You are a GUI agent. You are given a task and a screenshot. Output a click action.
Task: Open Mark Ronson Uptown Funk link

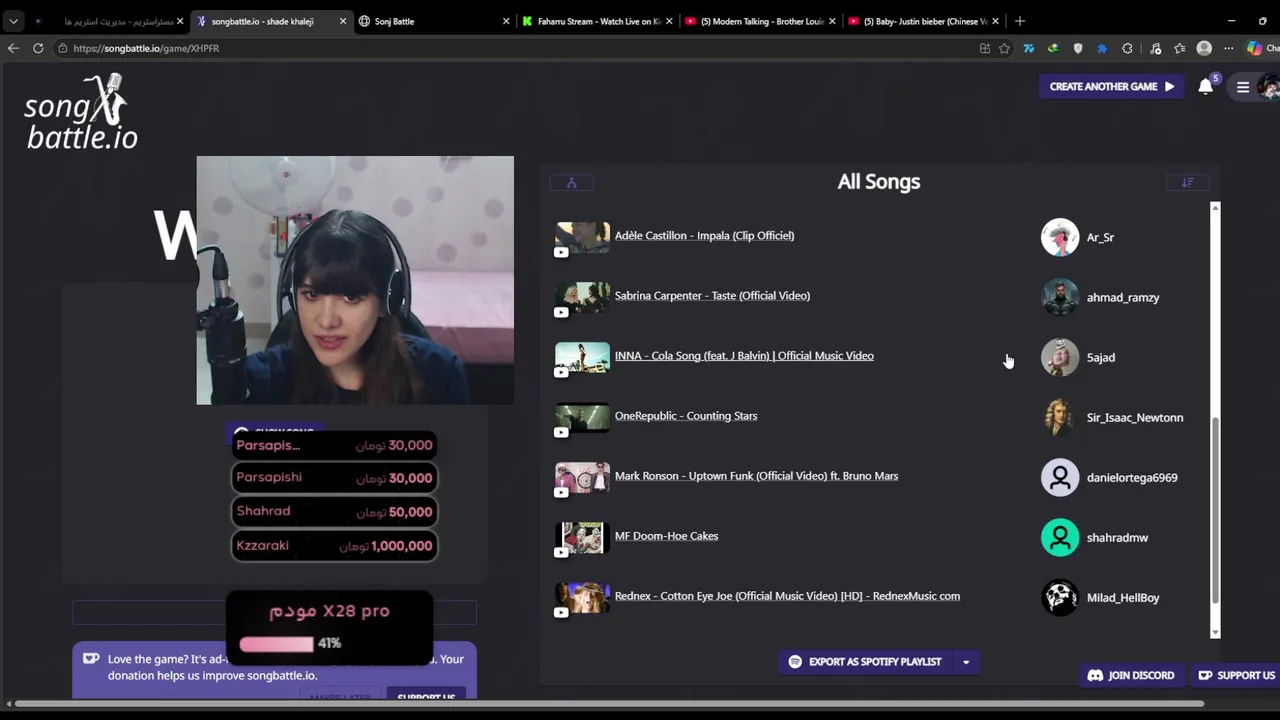coord(756,476)
